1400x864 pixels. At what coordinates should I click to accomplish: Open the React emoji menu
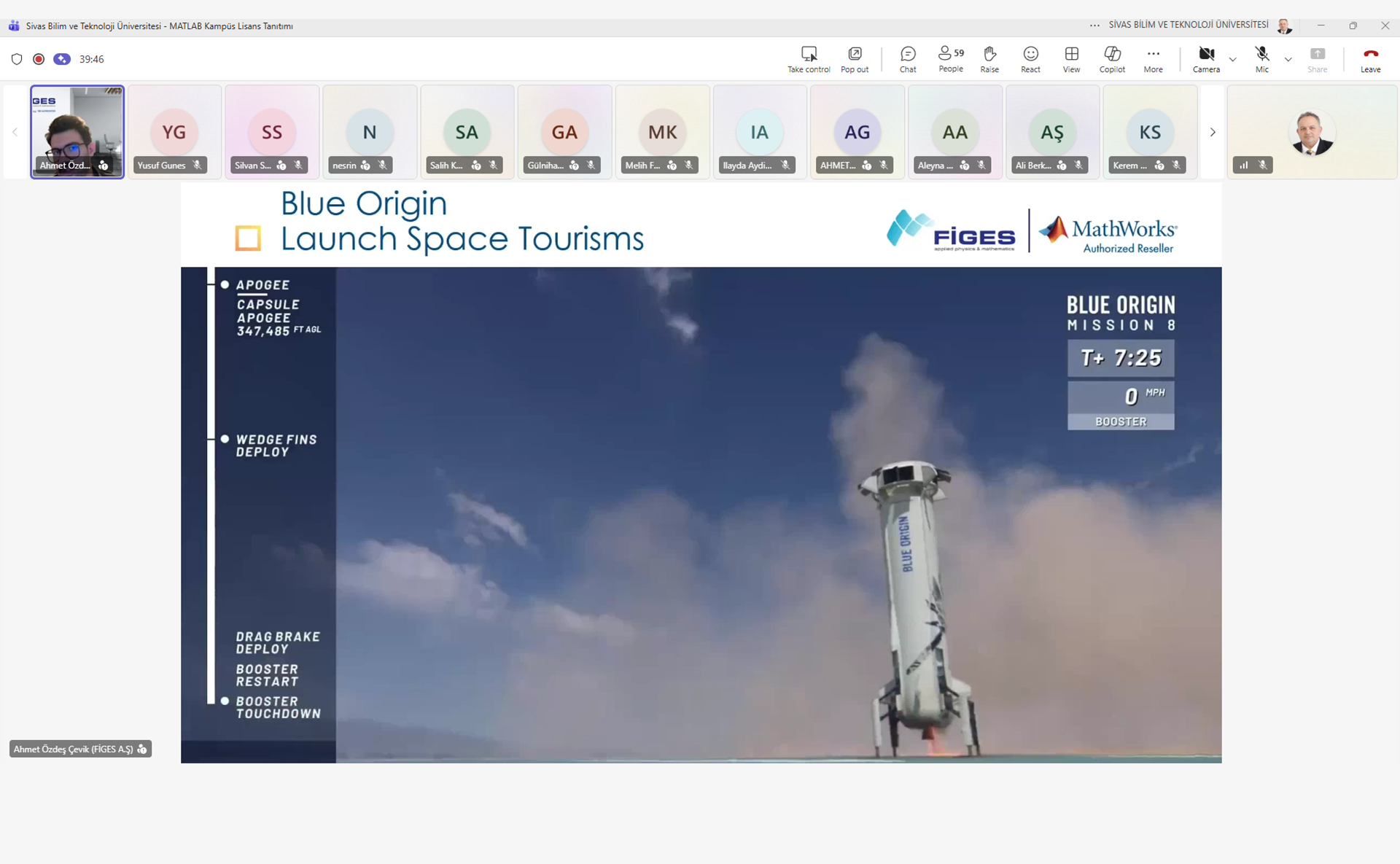click(x=1030, y=58)
